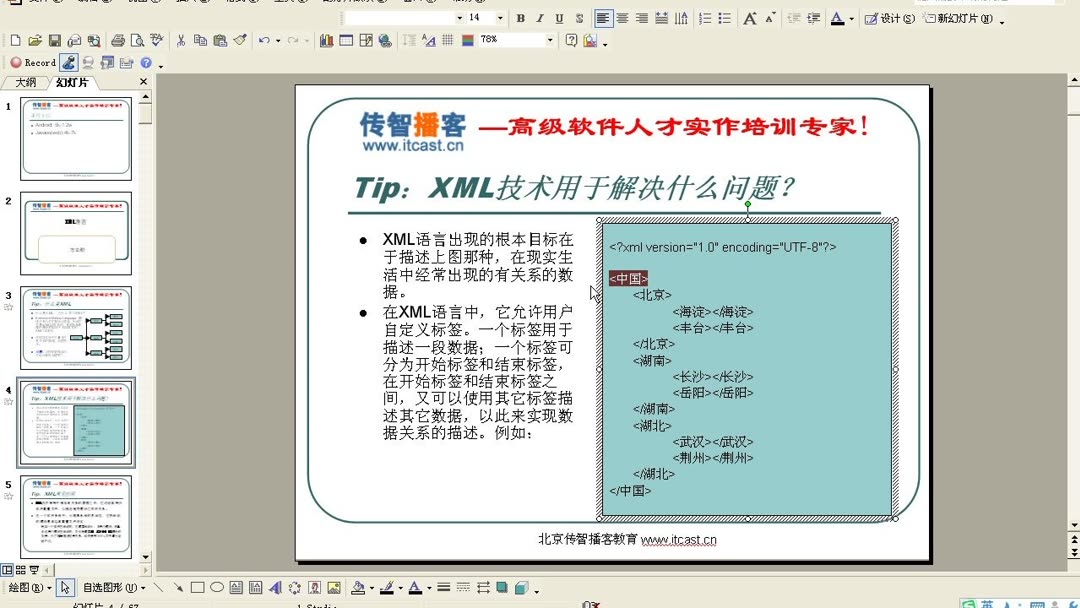Toggle italic formatting
This screenshot has width=1080, height=608.
pyautogui.click(x=539, y=17)
